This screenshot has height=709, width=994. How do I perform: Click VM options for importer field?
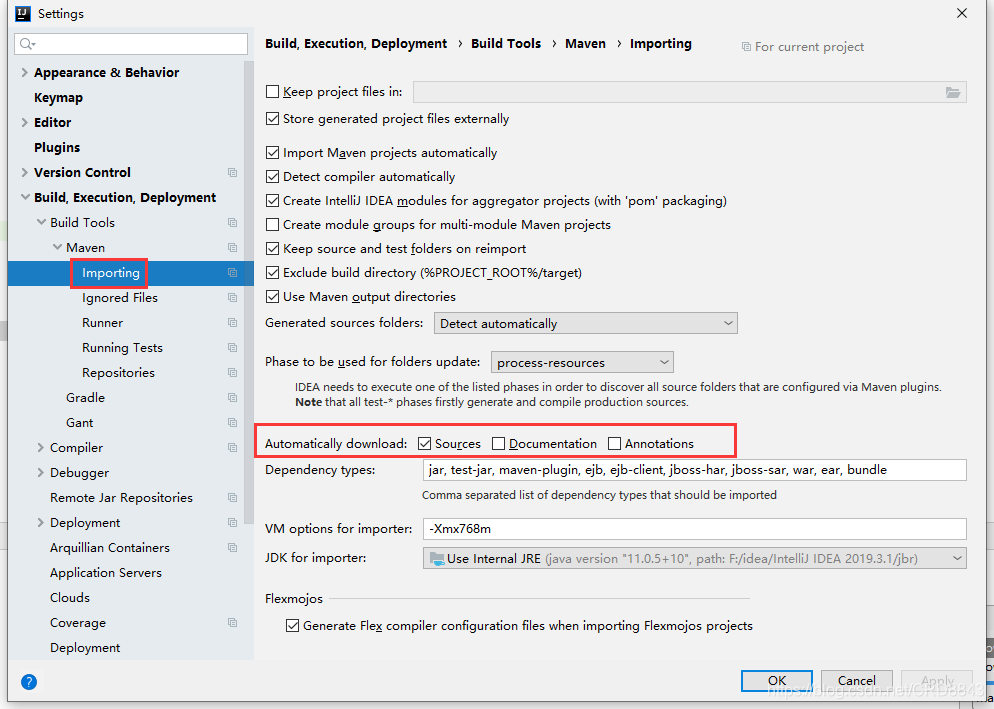(x=695, y=529)
